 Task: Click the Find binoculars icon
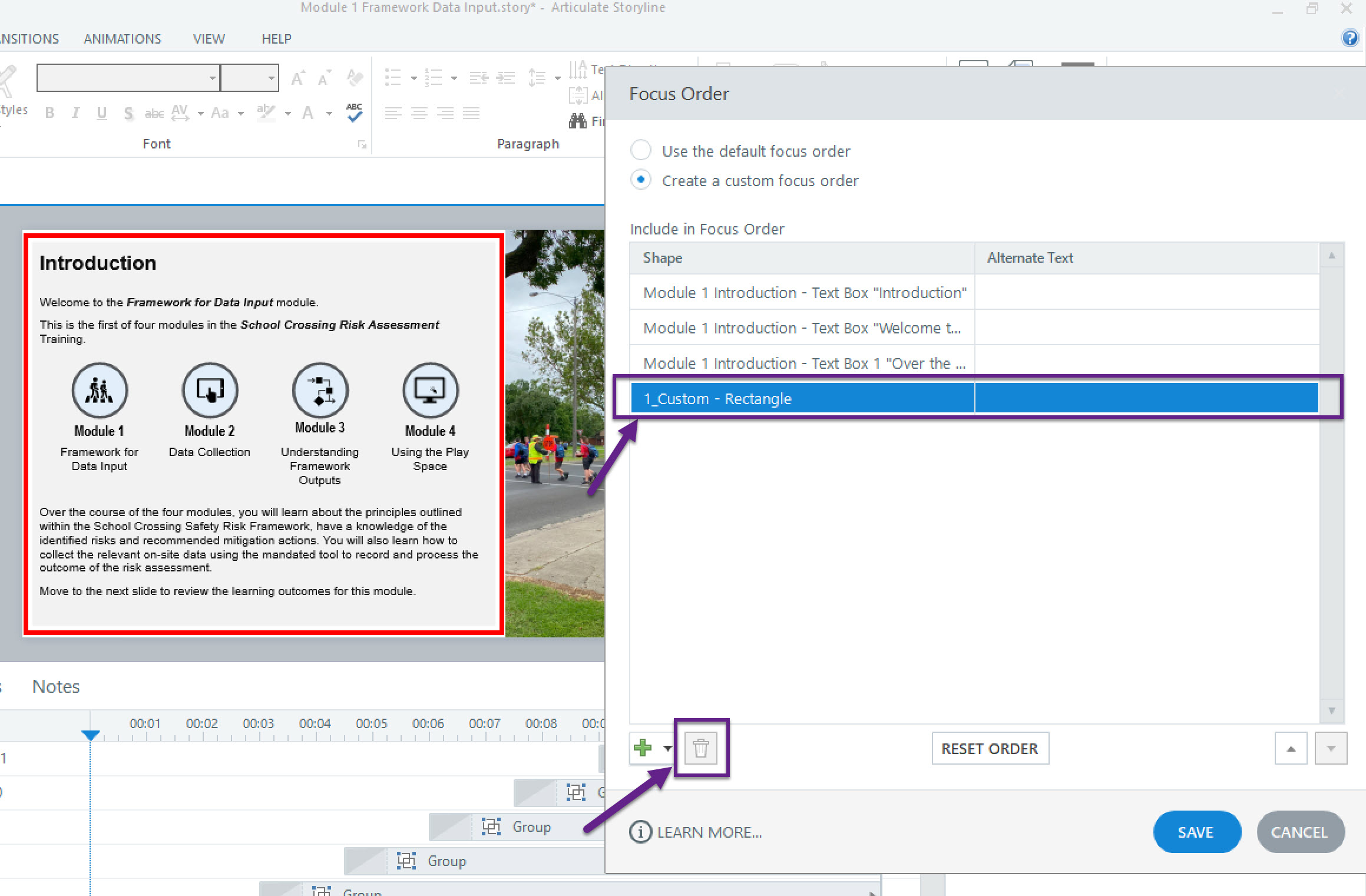point(578,121)
